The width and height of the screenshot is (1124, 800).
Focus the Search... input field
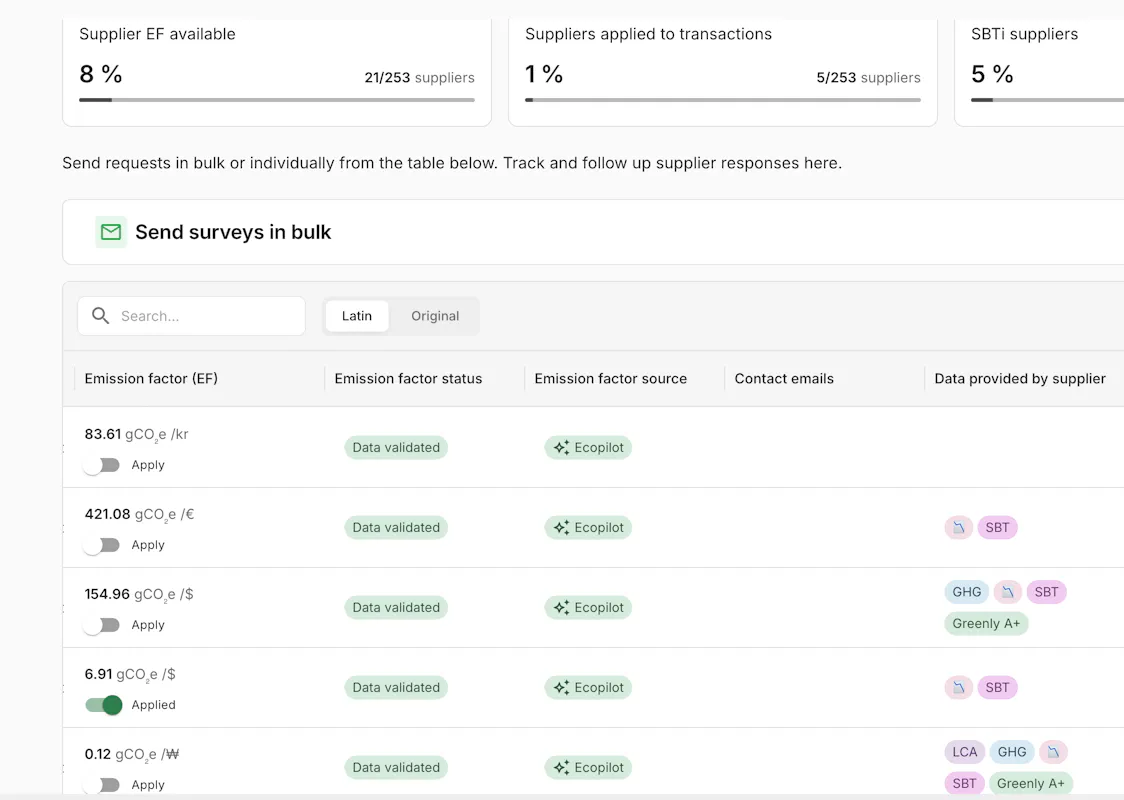[191, 316]
